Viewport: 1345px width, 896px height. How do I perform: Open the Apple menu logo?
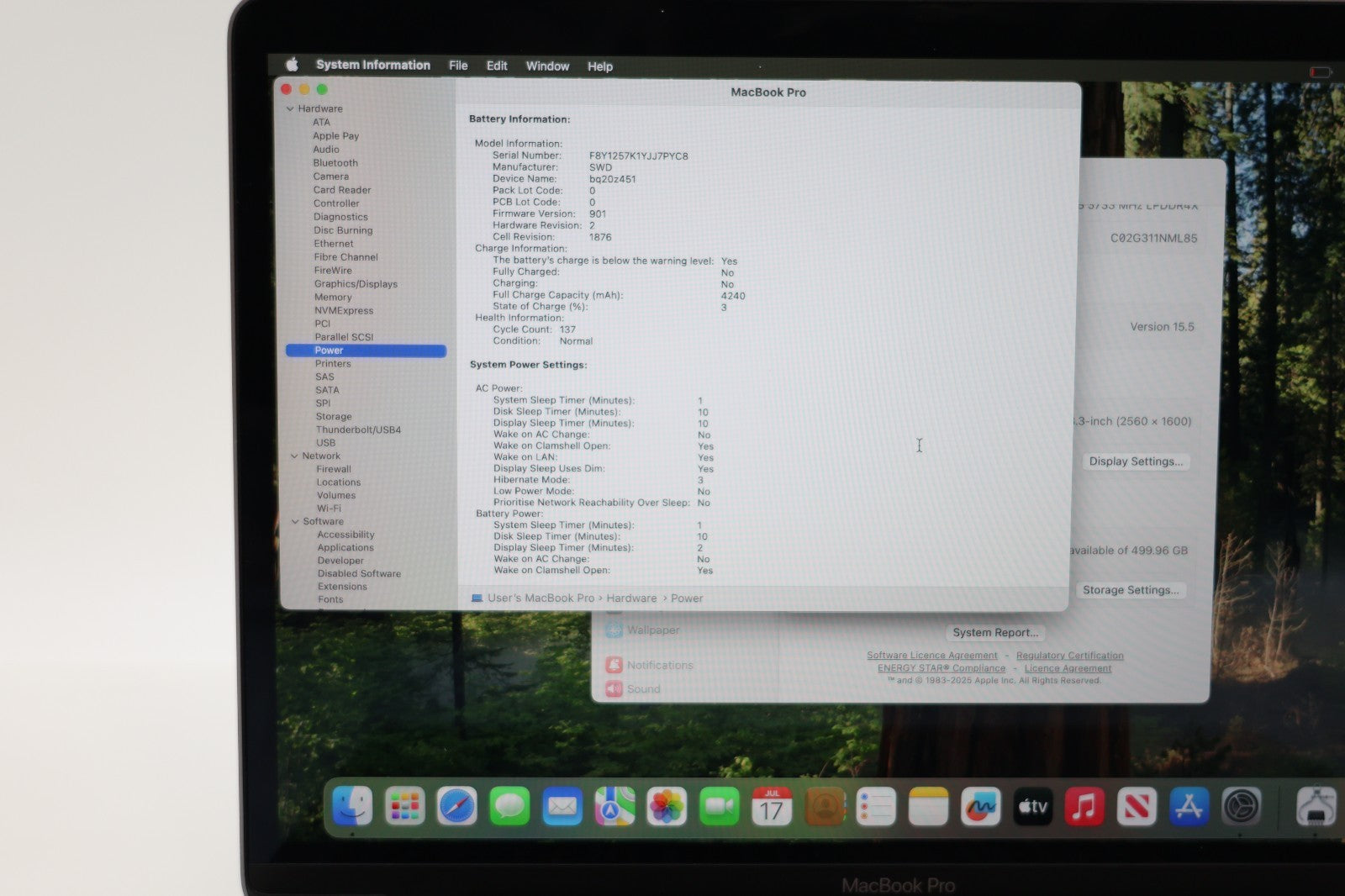[x=293, y=65]
